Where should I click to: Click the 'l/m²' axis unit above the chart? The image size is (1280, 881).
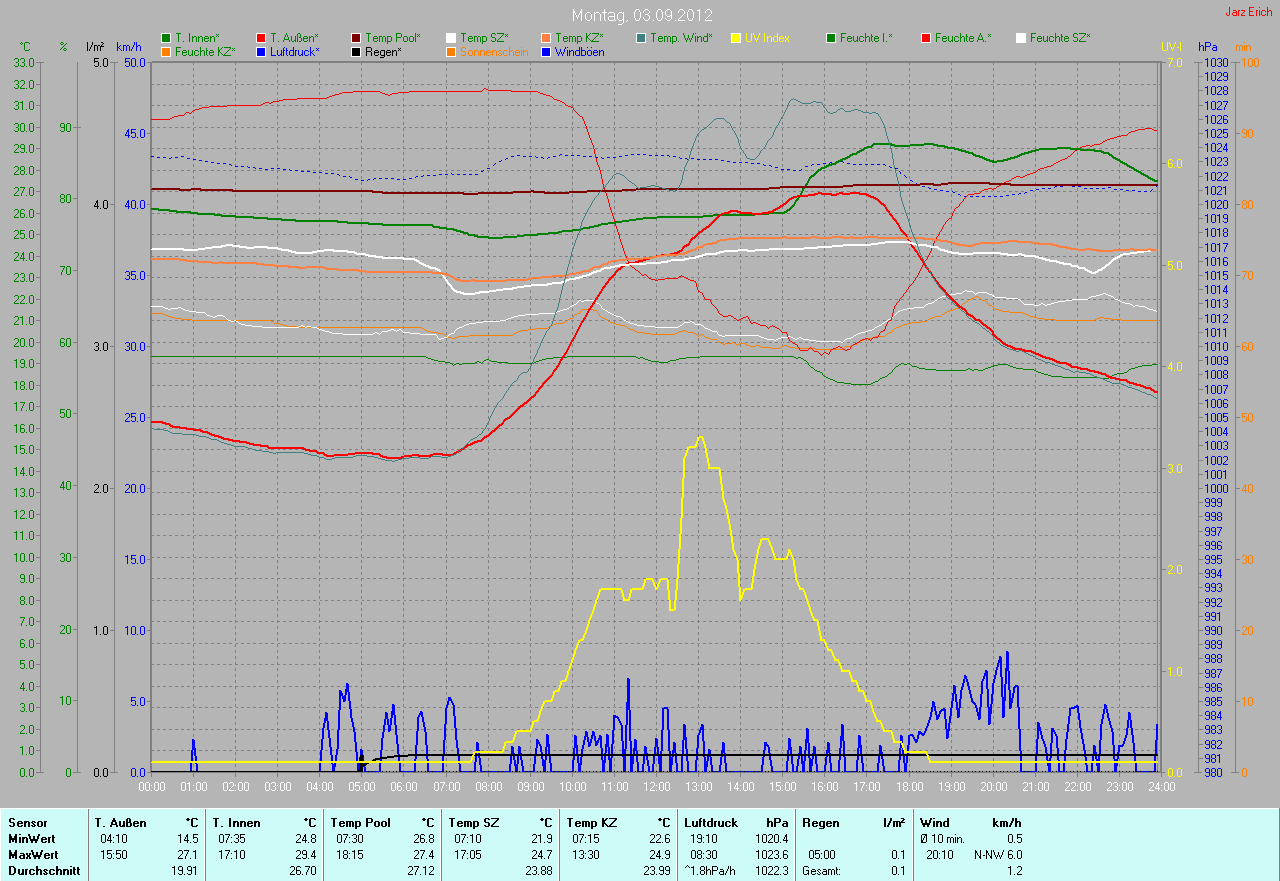(95, 47)
